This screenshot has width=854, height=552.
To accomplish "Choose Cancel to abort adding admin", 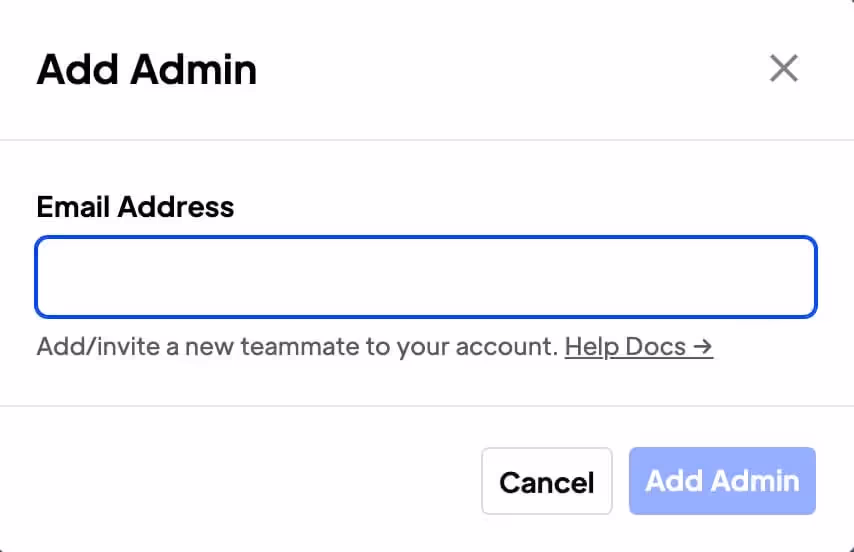I will click(546, 481).
